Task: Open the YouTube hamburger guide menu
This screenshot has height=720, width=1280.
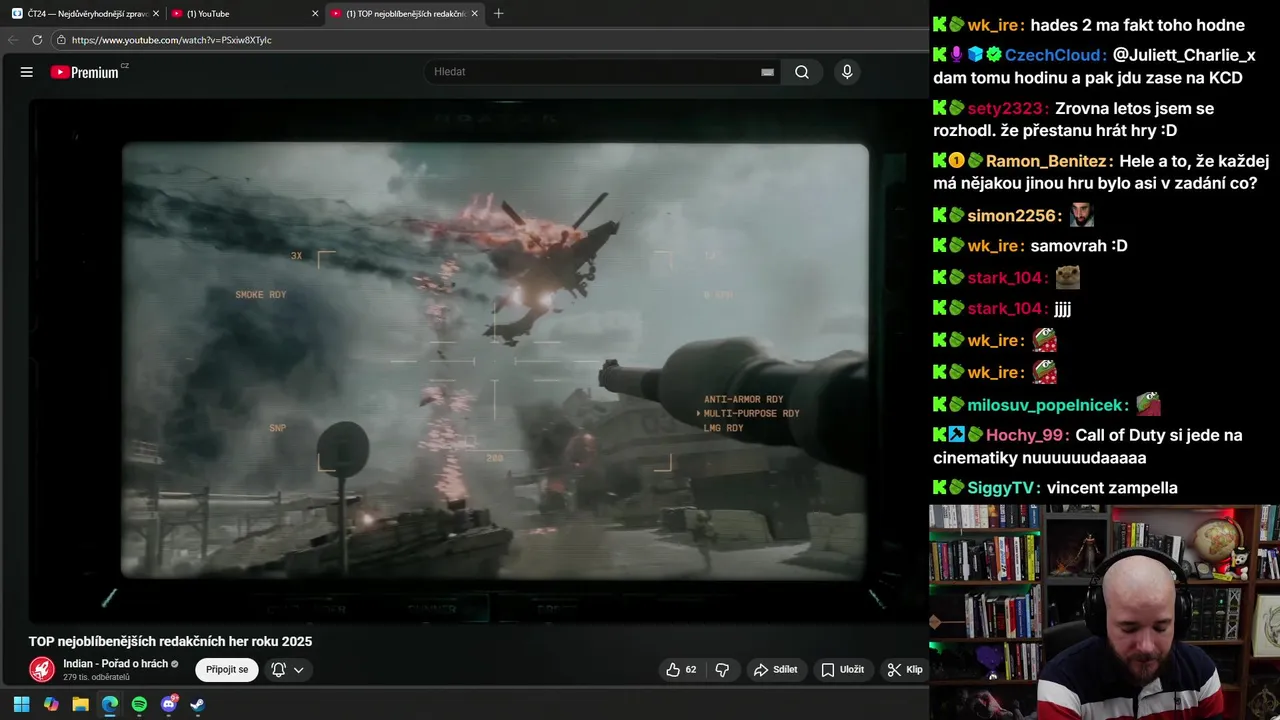Action: (x=27, y=72)
